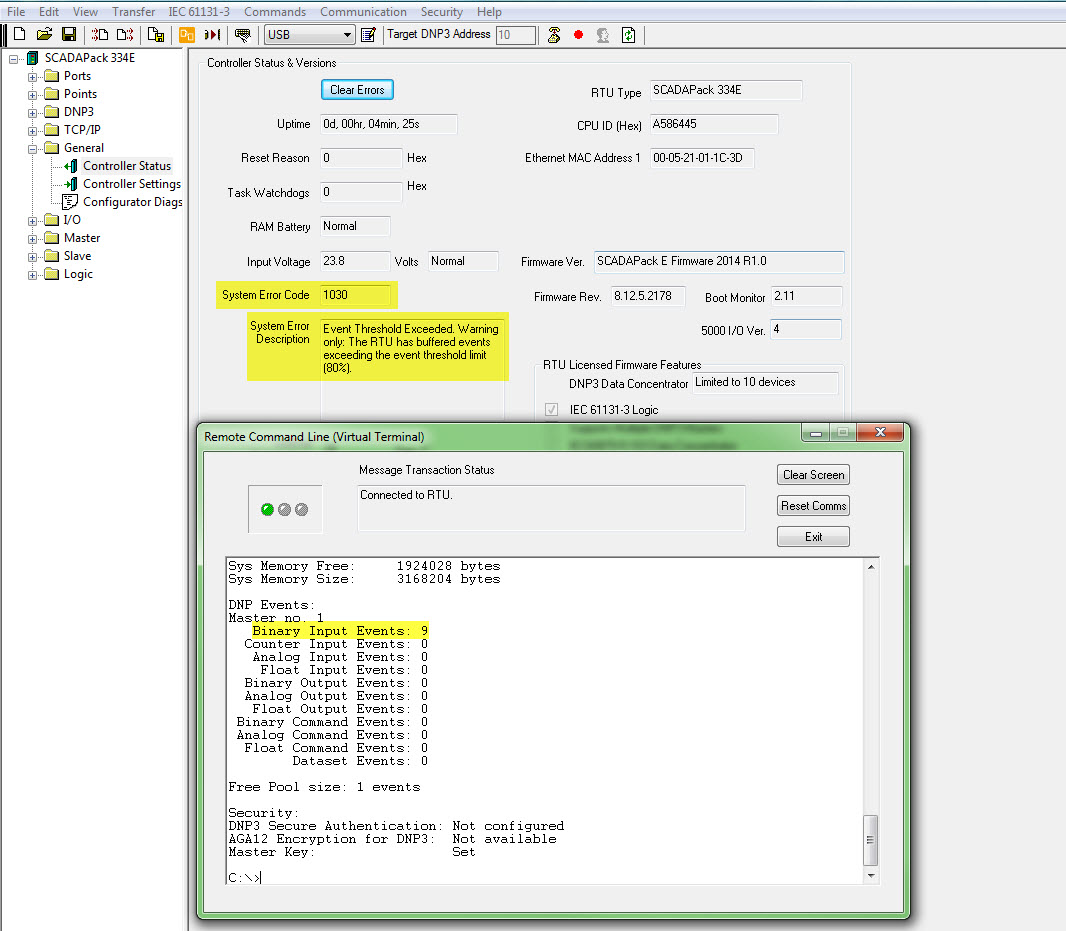Screen dimensions: 1066x931
Task: Click the Target DNP3 Address field
Action: [x=516, y=35]
